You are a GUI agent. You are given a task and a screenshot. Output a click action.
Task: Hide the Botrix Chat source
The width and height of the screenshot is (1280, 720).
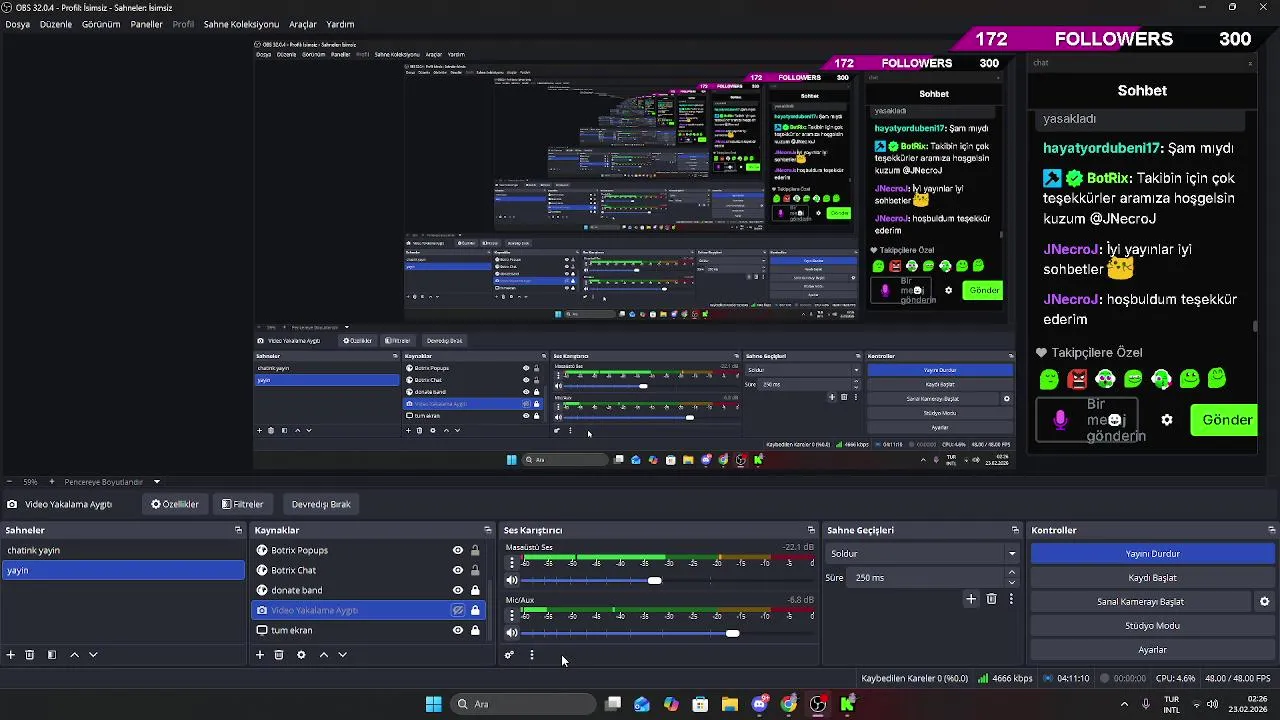pyautogui.click(x=458, y=570)
